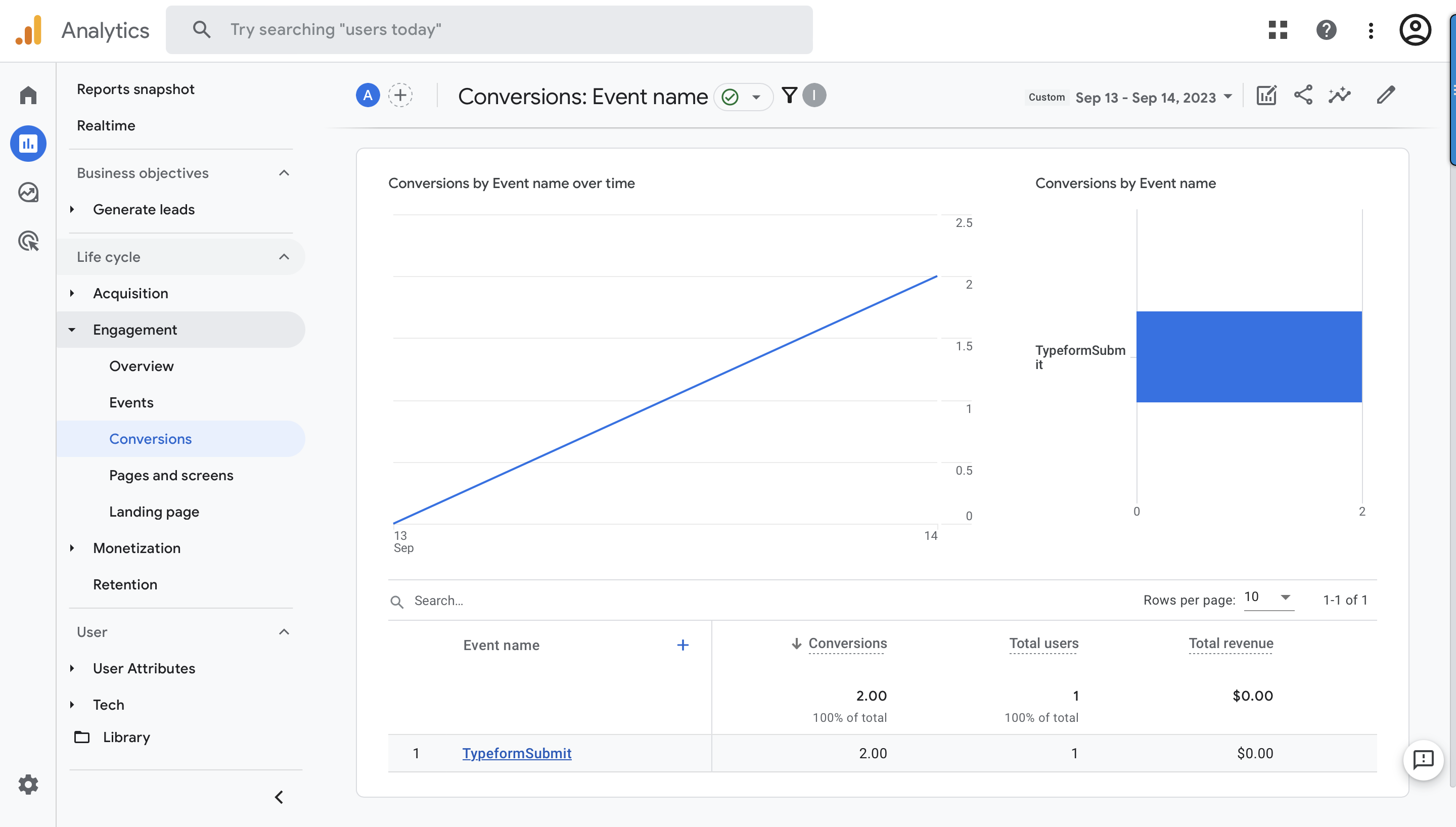This screenshot has width=1456, height=827.
Task: Open Reports snapshot
Action: (135, 89)
